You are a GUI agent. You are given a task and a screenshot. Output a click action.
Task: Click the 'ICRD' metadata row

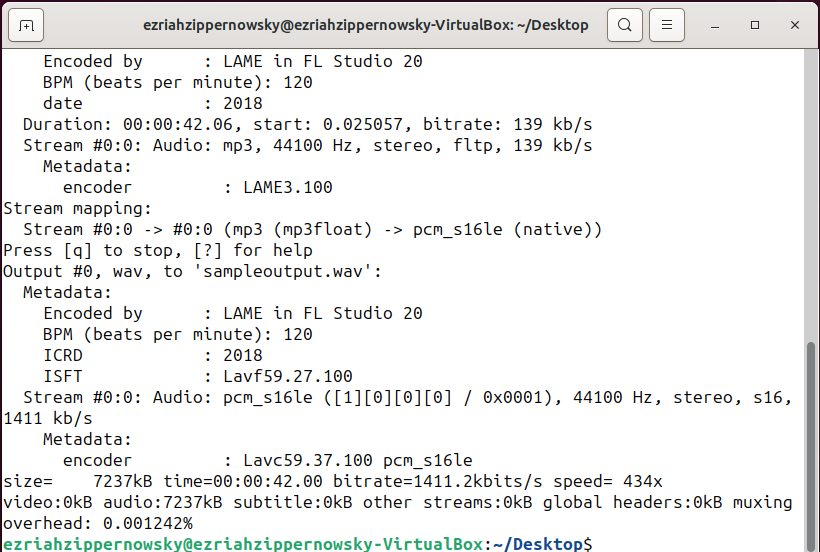pos(153,355)
